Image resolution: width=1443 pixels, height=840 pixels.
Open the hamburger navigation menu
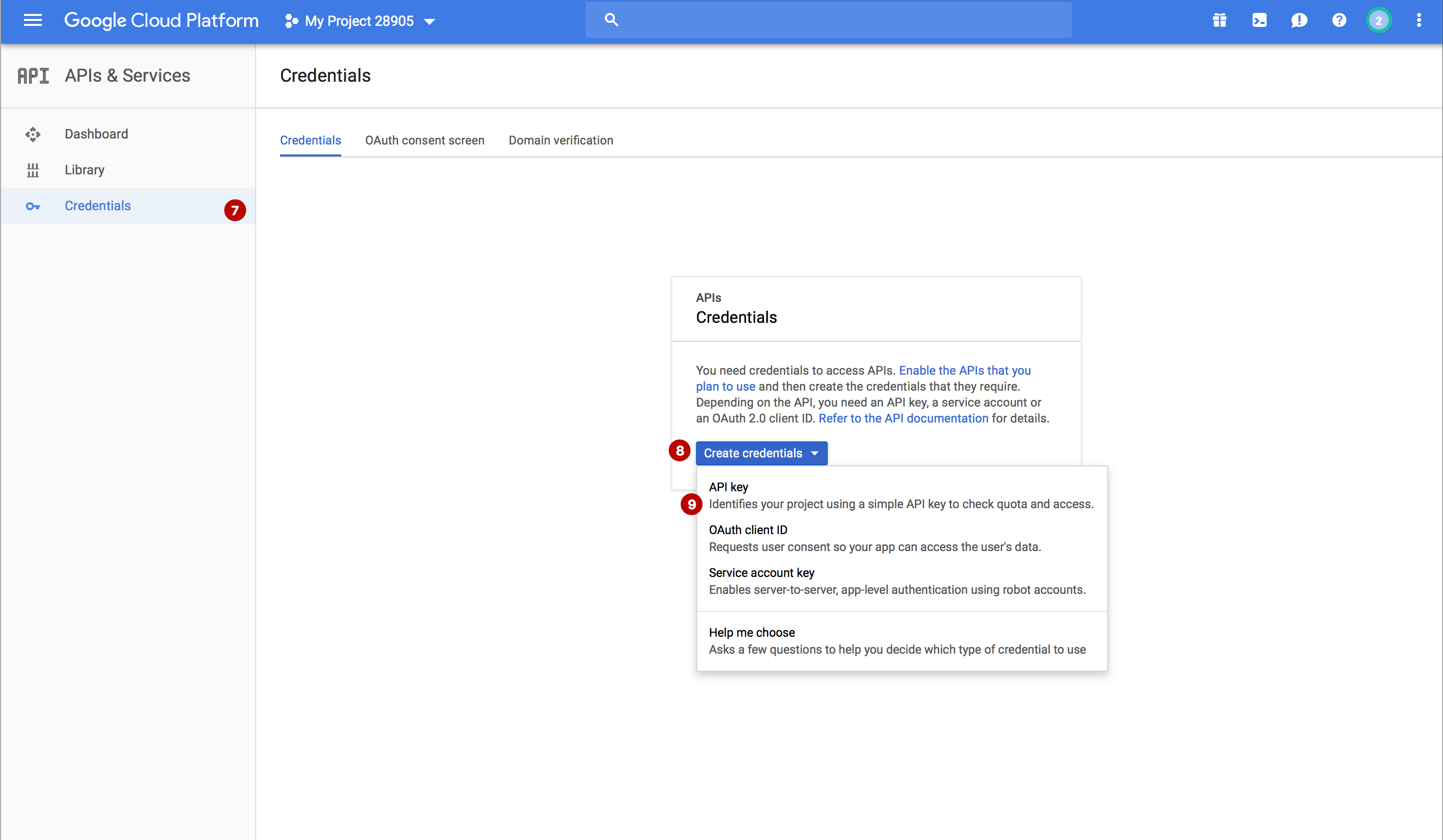(x=33, y=20)
